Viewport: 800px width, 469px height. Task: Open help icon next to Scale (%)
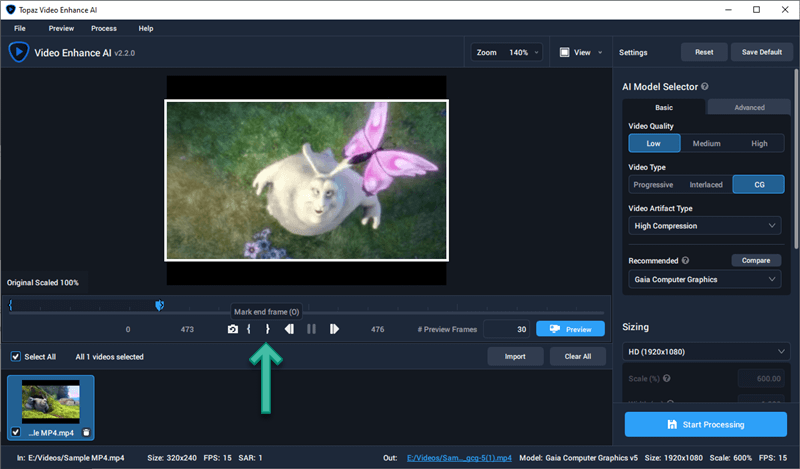point(666,378)
